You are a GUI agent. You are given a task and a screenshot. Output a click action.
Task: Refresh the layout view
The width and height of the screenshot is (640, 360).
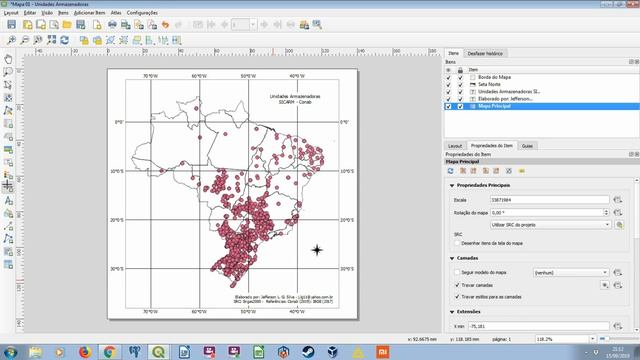coord(64,40)
